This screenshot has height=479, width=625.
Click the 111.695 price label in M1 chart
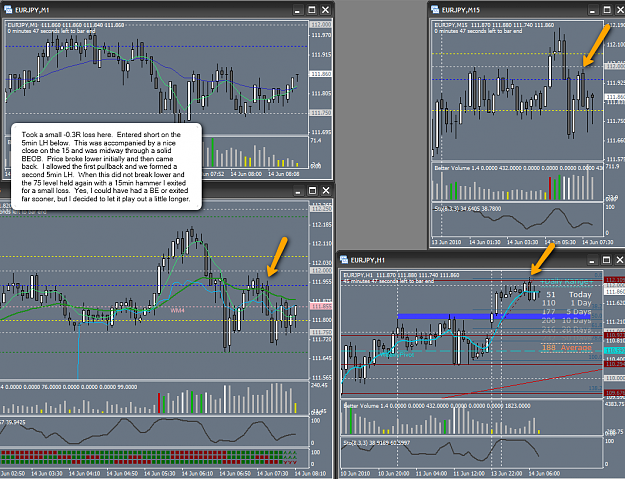(x=321, y=132)
